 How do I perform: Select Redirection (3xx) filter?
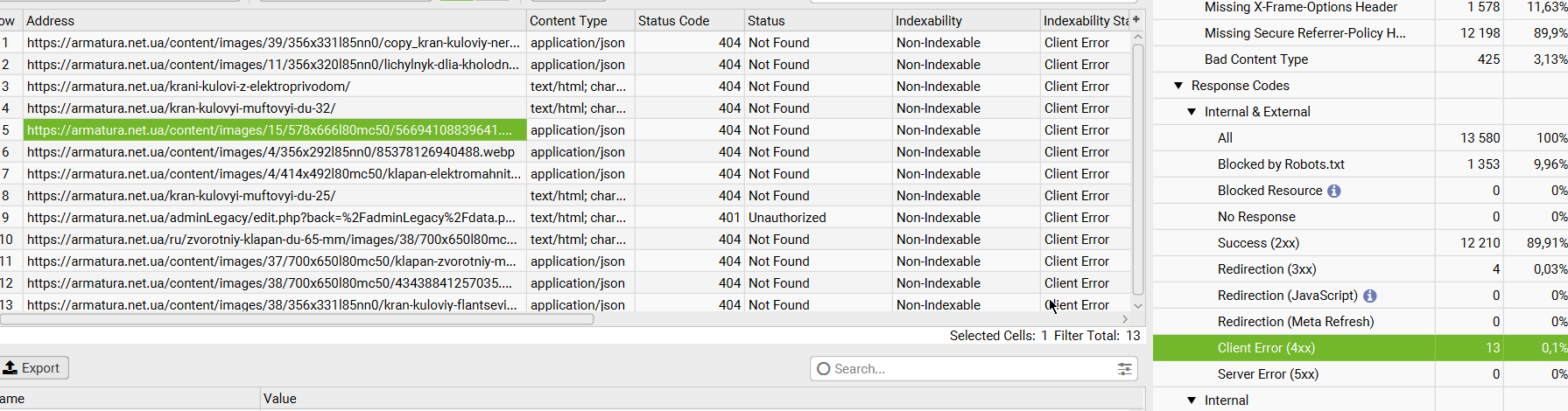[1267, 269]
